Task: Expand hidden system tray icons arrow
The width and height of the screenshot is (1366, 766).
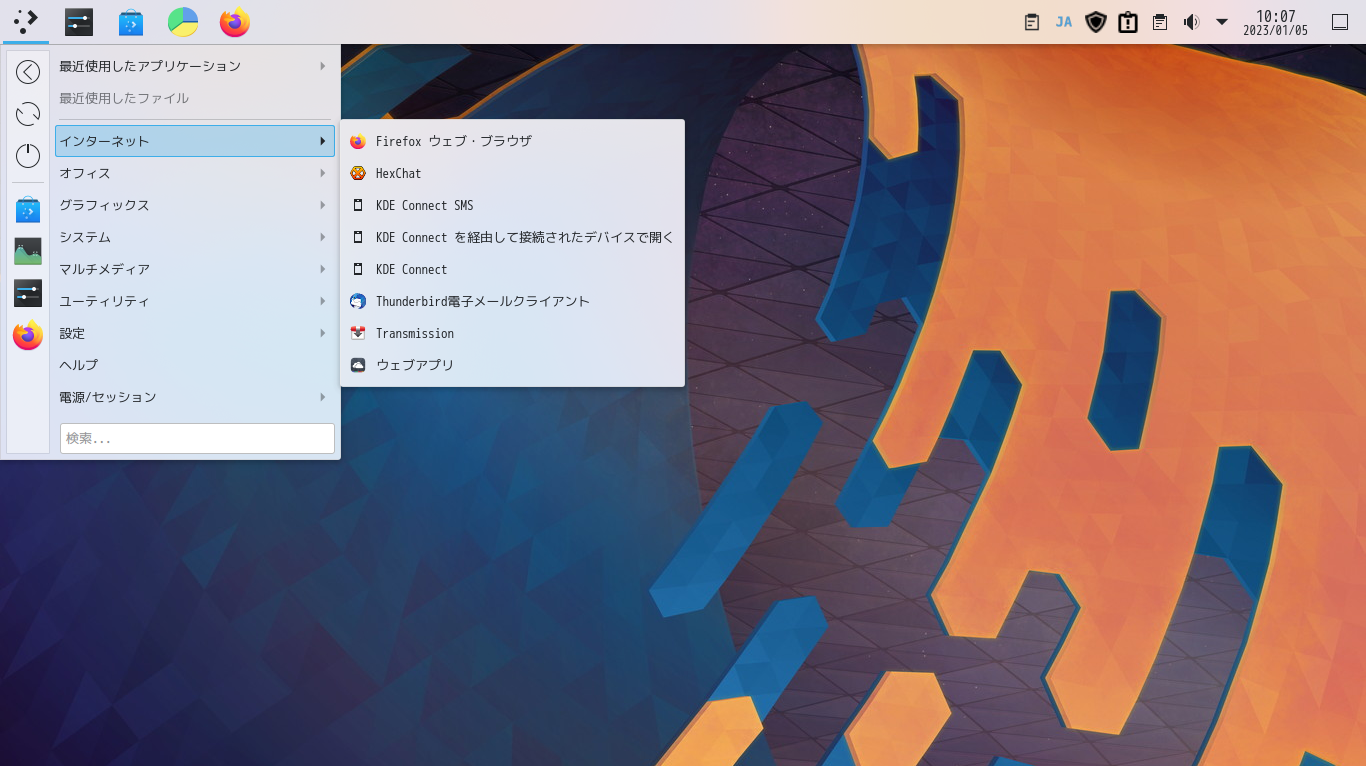Action: 1222,22
